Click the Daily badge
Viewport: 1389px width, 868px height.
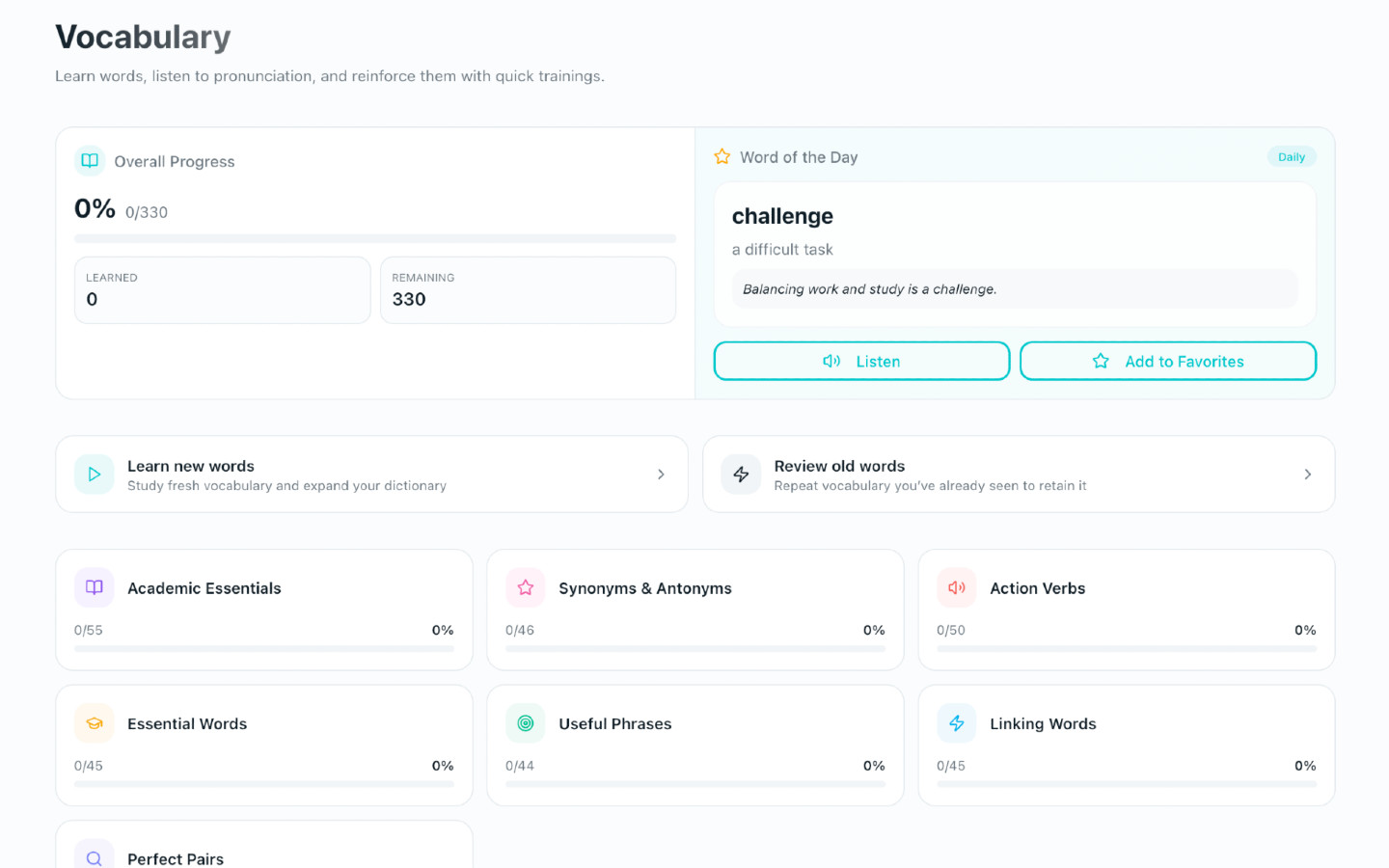1292,157
